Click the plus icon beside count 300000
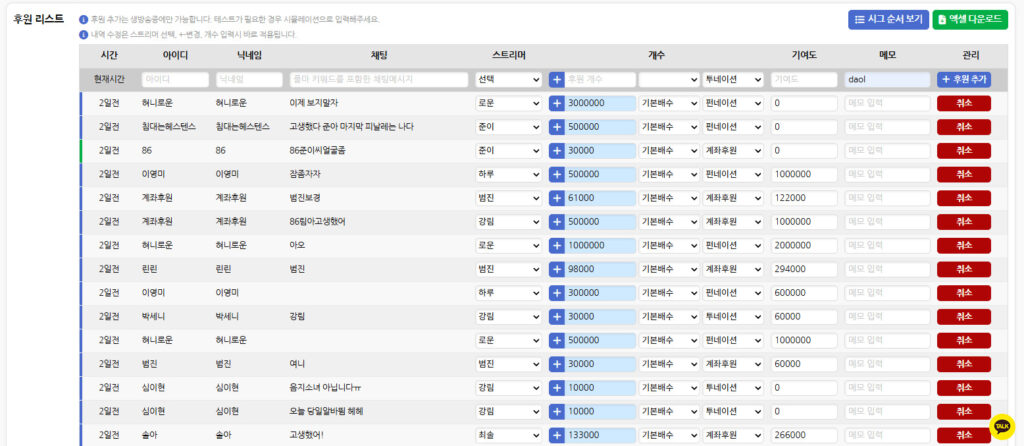 tap(556, 293)
